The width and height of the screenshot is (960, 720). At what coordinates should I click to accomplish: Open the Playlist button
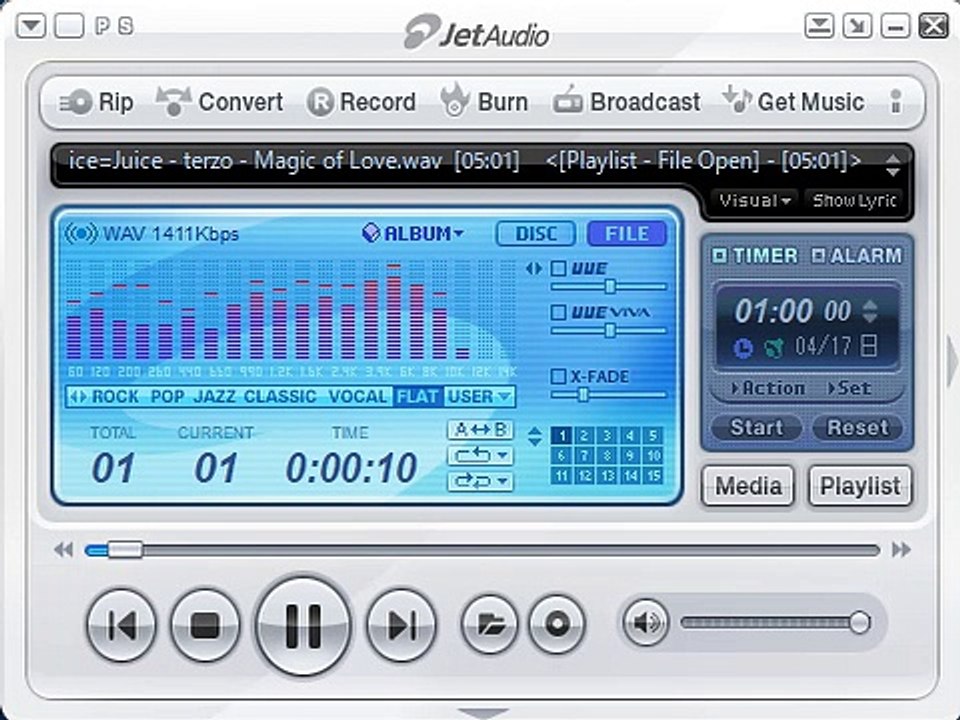(860, 486)
